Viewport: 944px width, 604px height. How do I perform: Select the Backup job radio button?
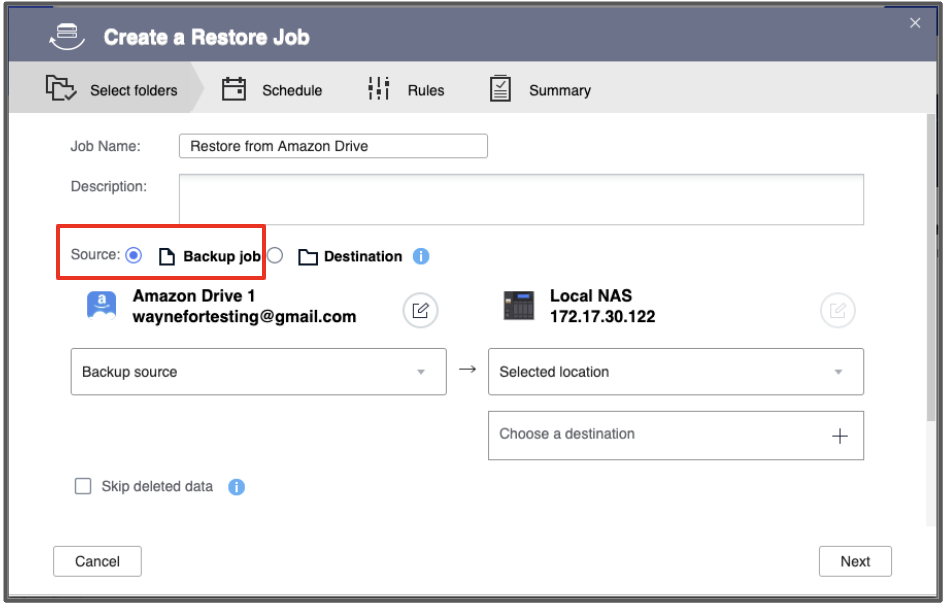click(134, 255)
